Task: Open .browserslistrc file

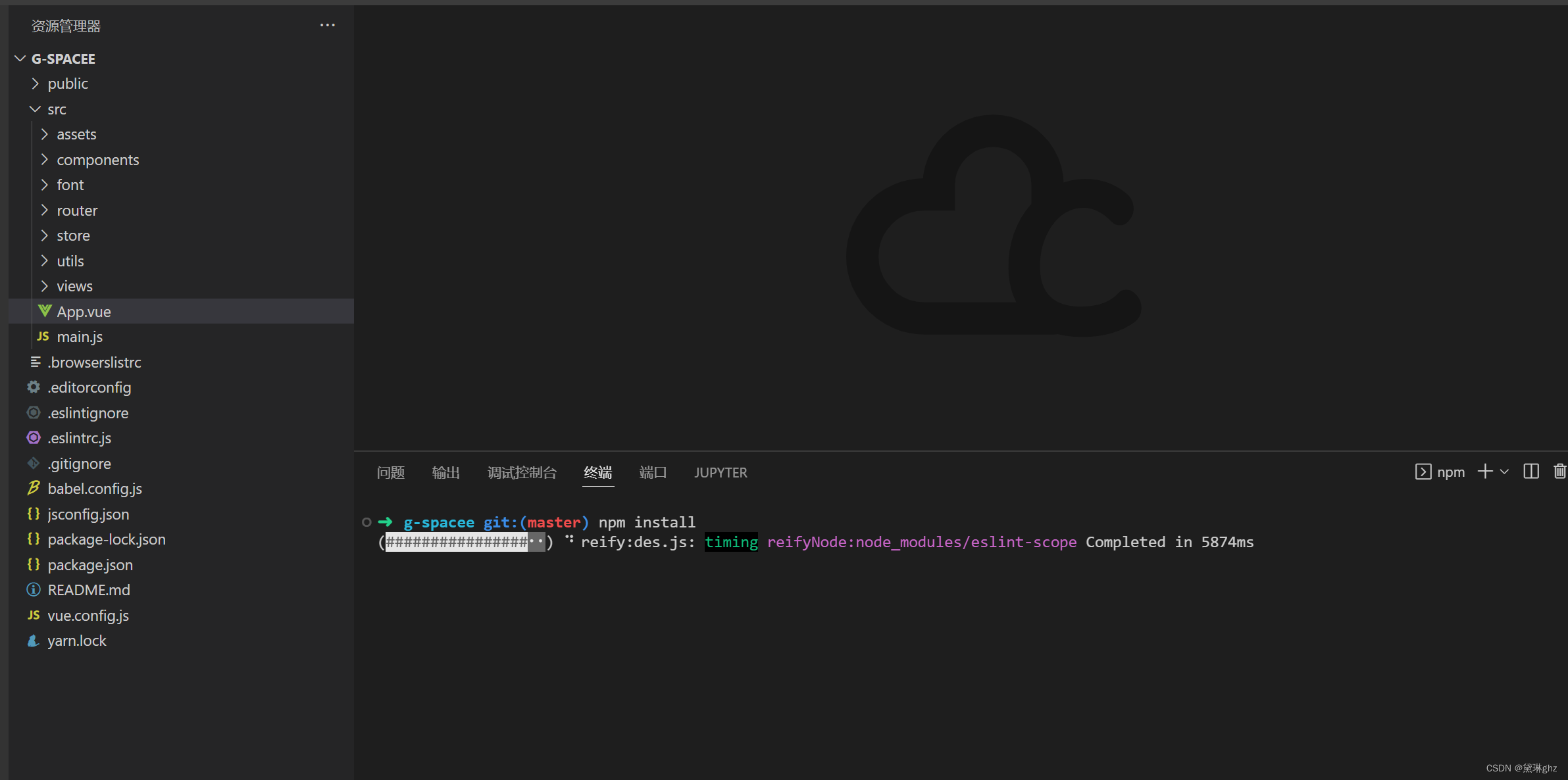Action: [x=181, y=362]
